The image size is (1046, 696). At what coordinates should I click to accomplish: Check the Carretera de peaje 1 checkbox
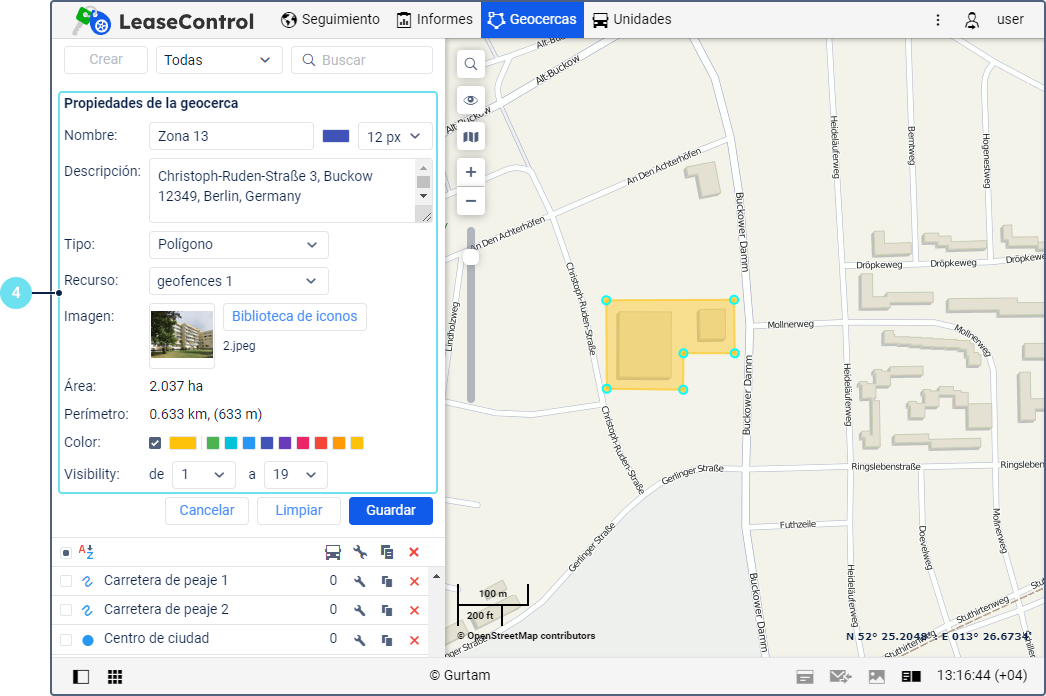(x=66, y=581)
